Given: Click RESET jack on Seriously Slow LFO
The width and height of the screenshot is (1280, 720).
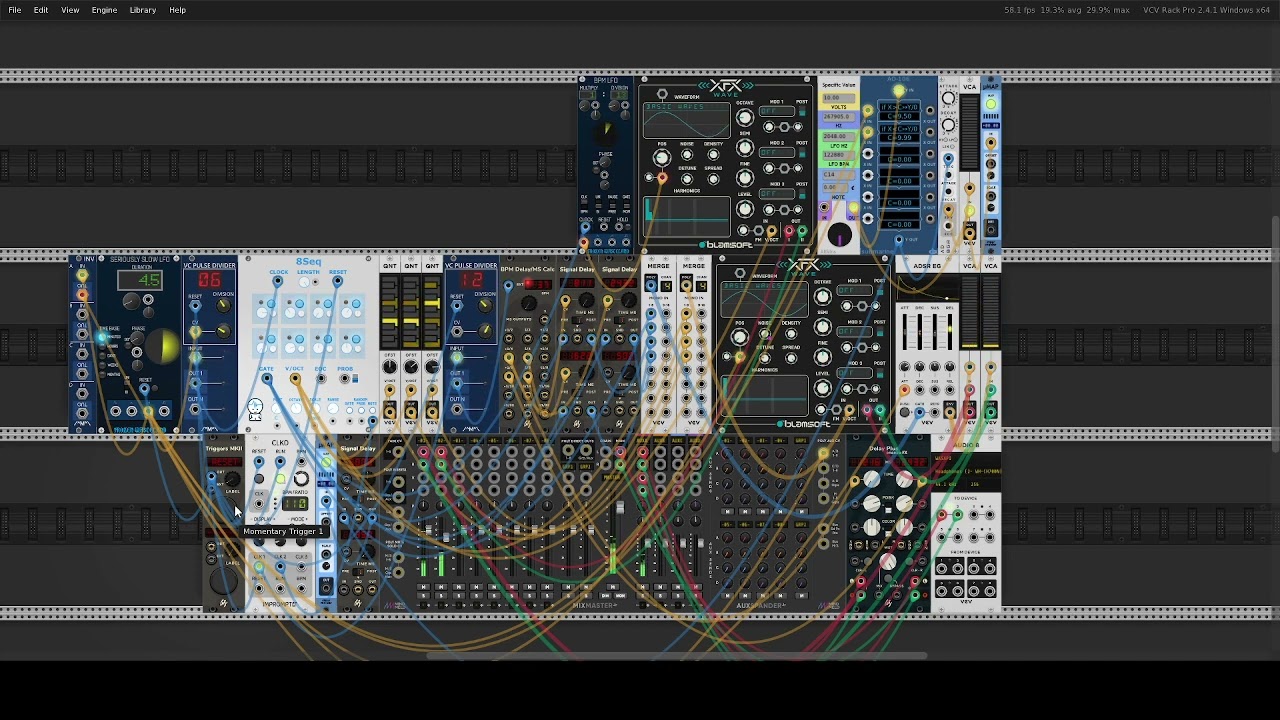Looking at the screenshot, I should point(145,388).
